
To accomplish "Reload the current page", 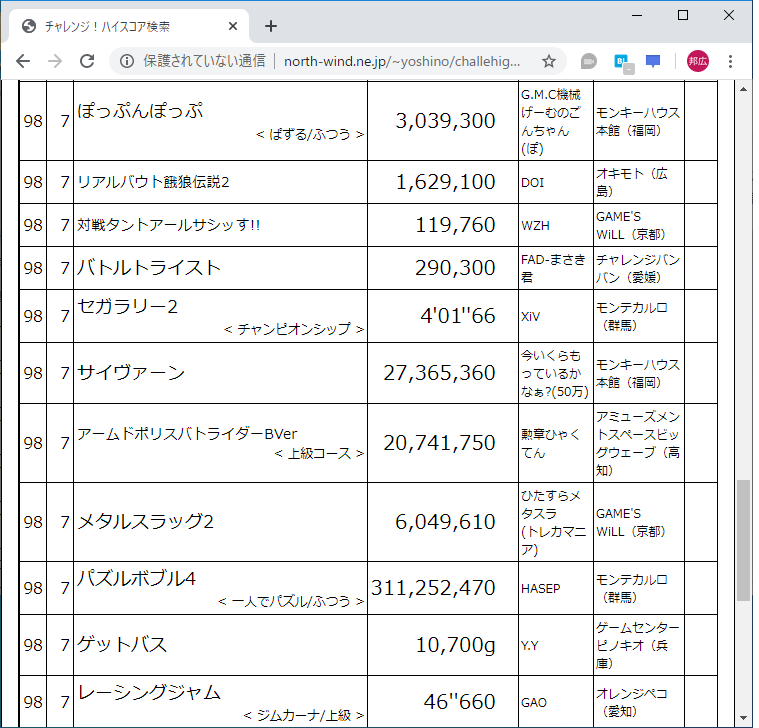I will pyautogui.click(x=87, y=61).
